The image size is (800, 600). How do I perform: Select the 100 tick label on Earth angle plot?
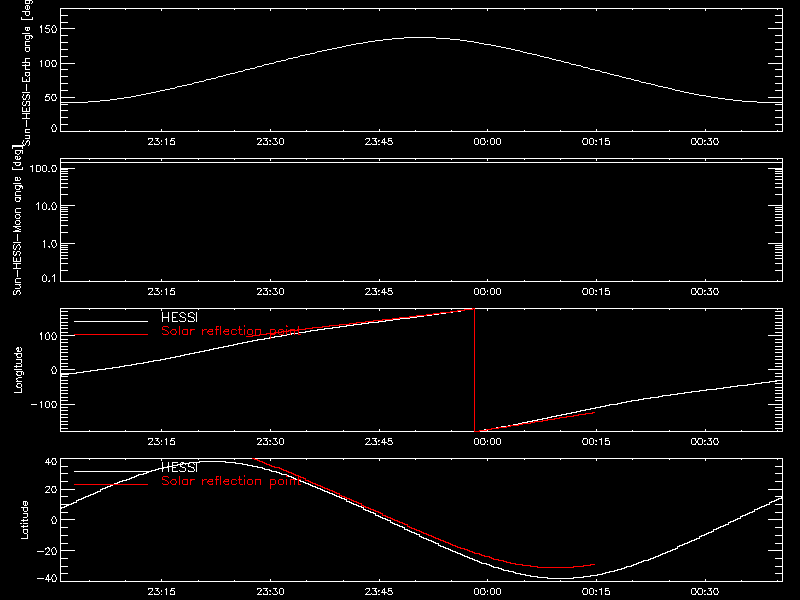tap(47, 64)
